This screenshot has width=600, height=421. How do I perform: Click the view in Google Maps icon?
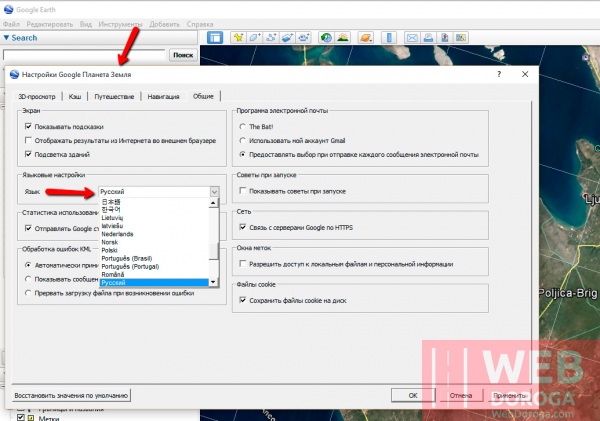point(461,38)
